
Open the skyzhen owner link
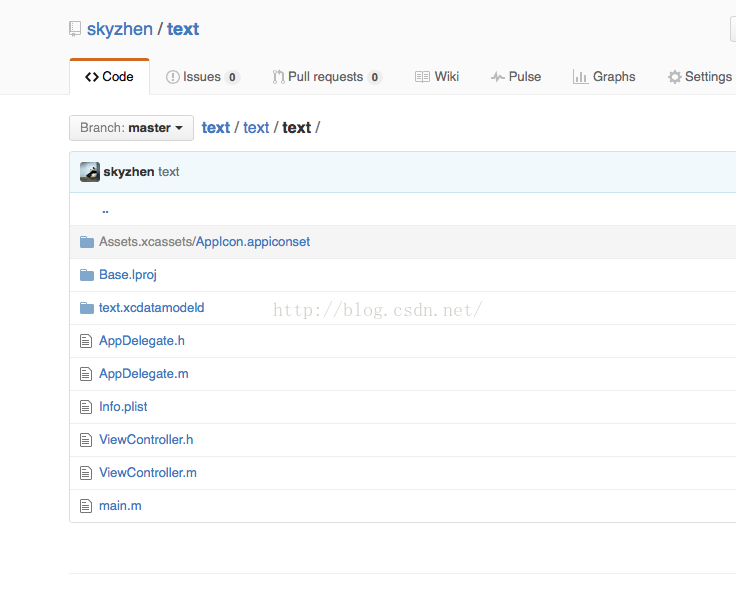(x=120, y=29)
